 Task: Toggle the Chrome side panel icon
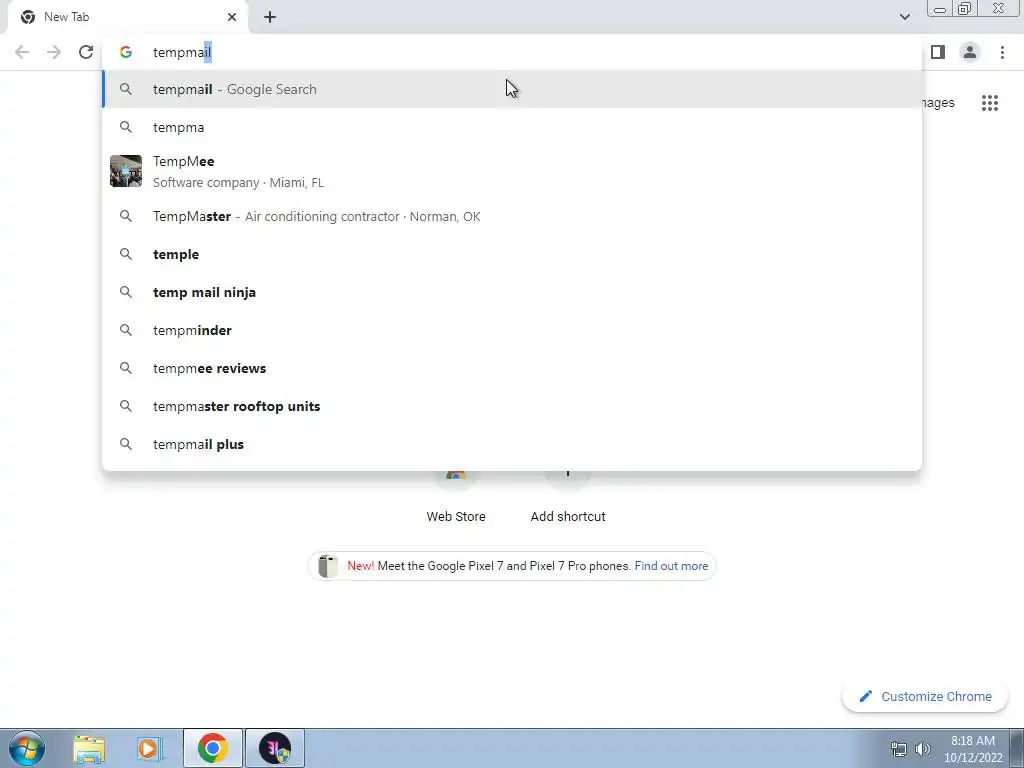point(938,52)
